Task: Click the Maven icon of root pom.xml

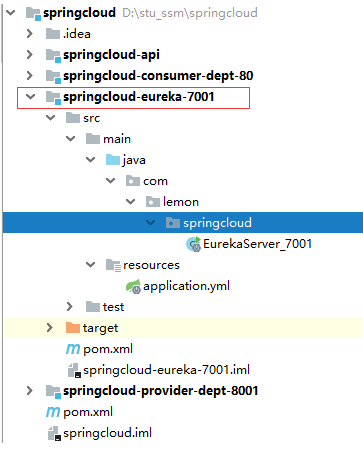Action: click(53, 412)
